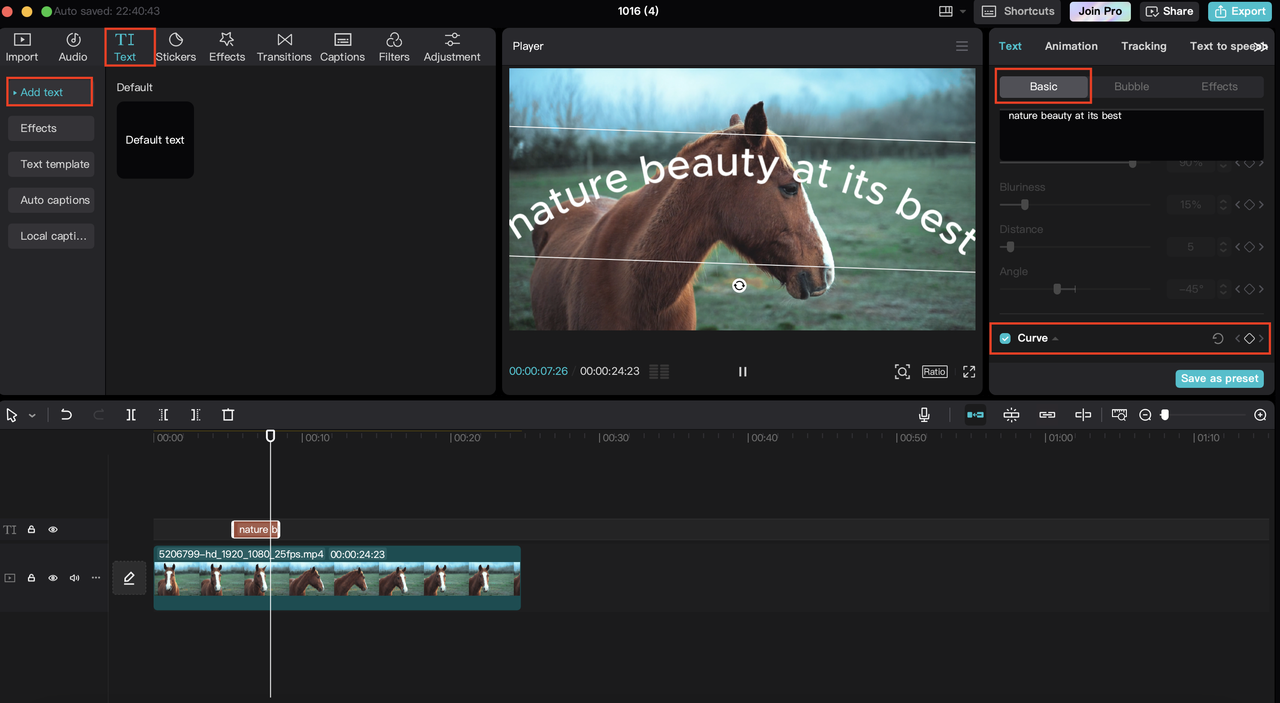Click the rotate handle under the text
1280x703 pixels.
pos(739,286)
